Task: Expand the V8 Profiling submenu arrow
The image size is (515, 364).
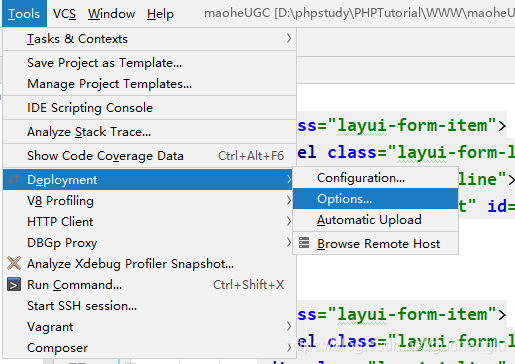Action: [x=289, y=200]
